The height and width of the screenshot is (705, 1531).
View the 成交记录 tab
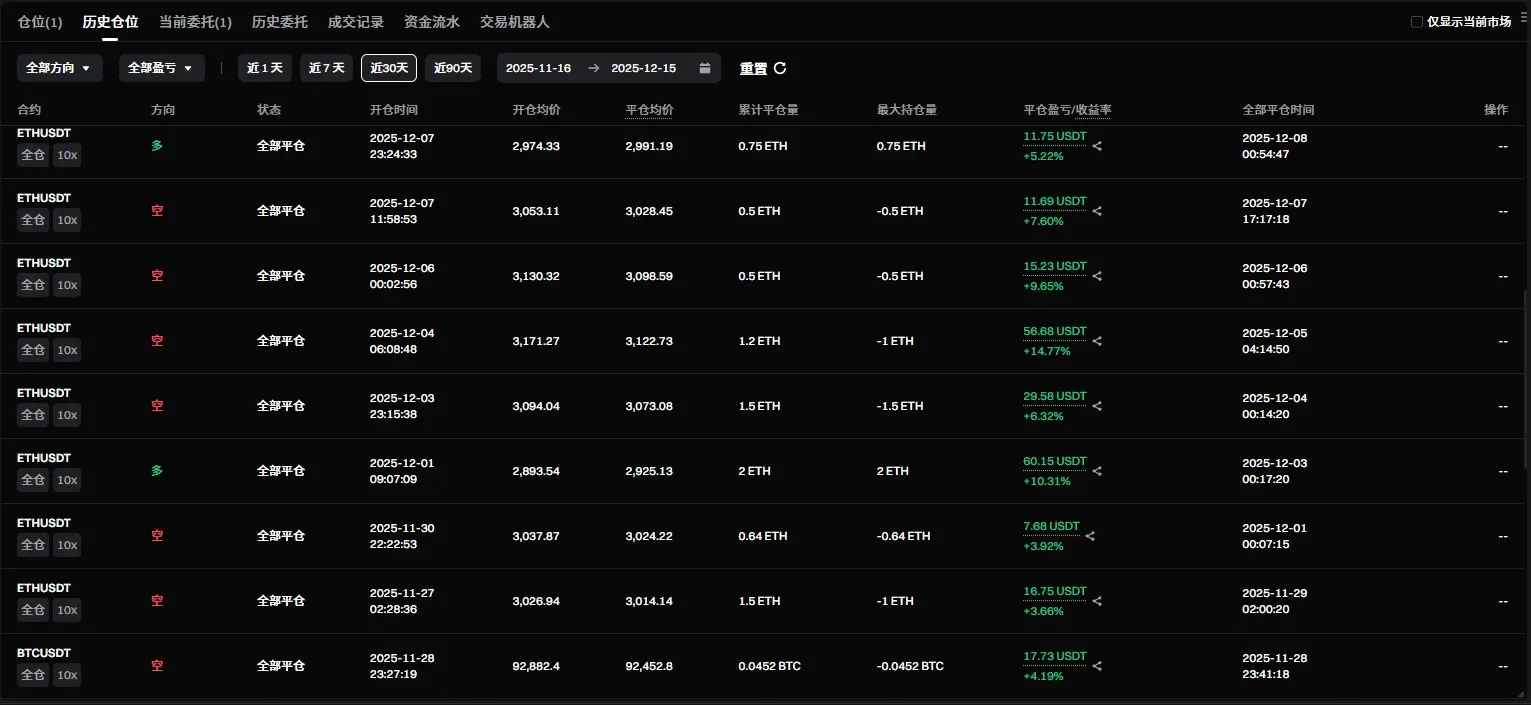[356, 22]
